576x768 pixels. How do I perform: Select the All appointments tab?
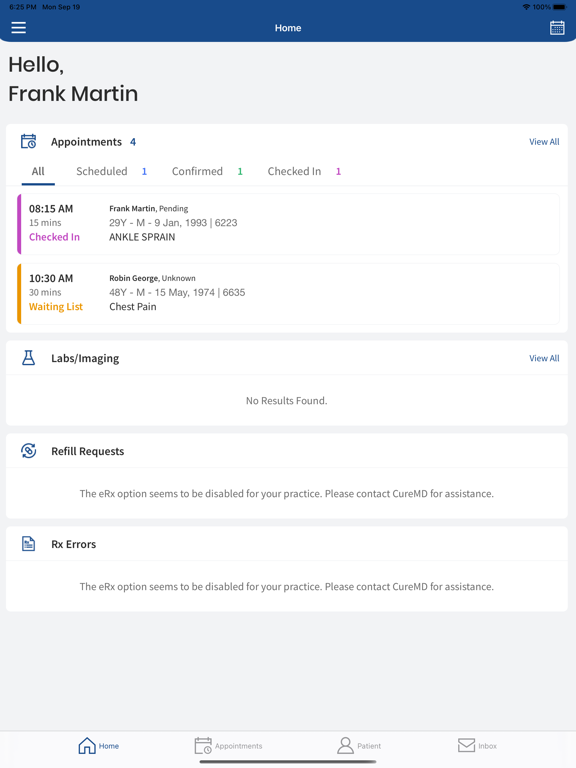point(38,171)
